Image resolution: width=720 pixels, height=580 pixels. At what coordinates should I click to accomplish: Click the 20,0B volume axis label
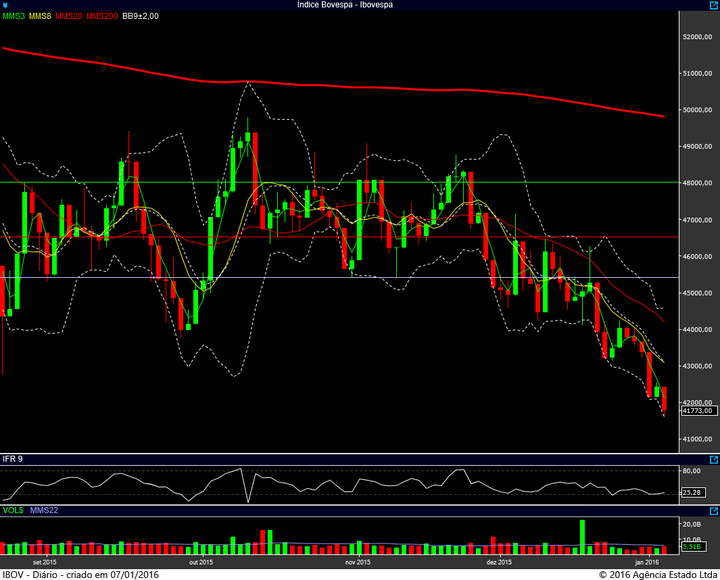[692, 524]
